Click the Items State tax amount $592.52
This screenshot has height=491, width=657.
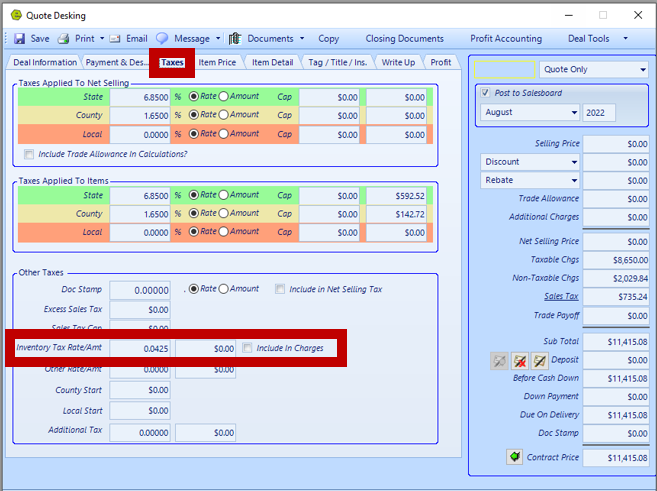pyautogui.click(x=396, y=196)
